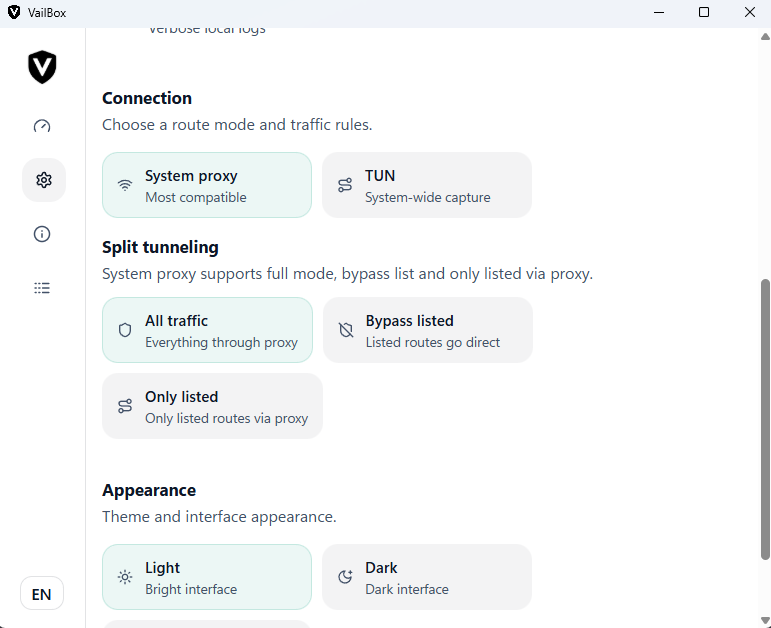Choose Only listed routes via proxy

point(212,406)
